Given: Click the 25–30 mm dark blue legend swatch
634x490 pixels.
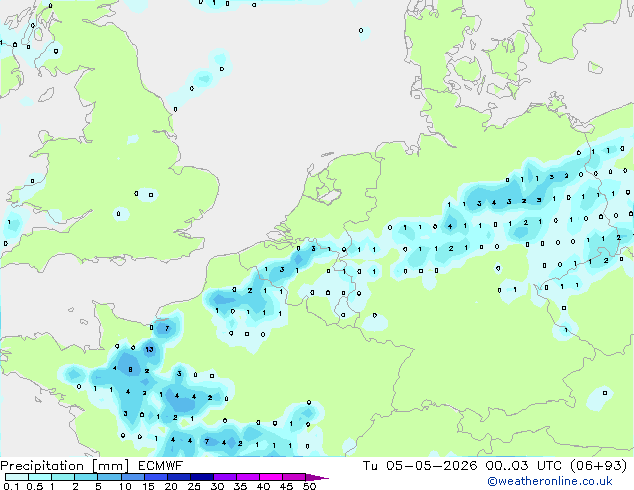Looking at the screenshot, I should pos(202,477).
